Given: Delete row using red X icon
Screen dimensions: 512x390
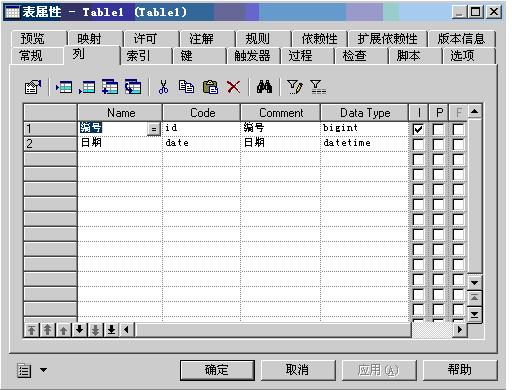Looking at the screenshot, I should [233, 87].
